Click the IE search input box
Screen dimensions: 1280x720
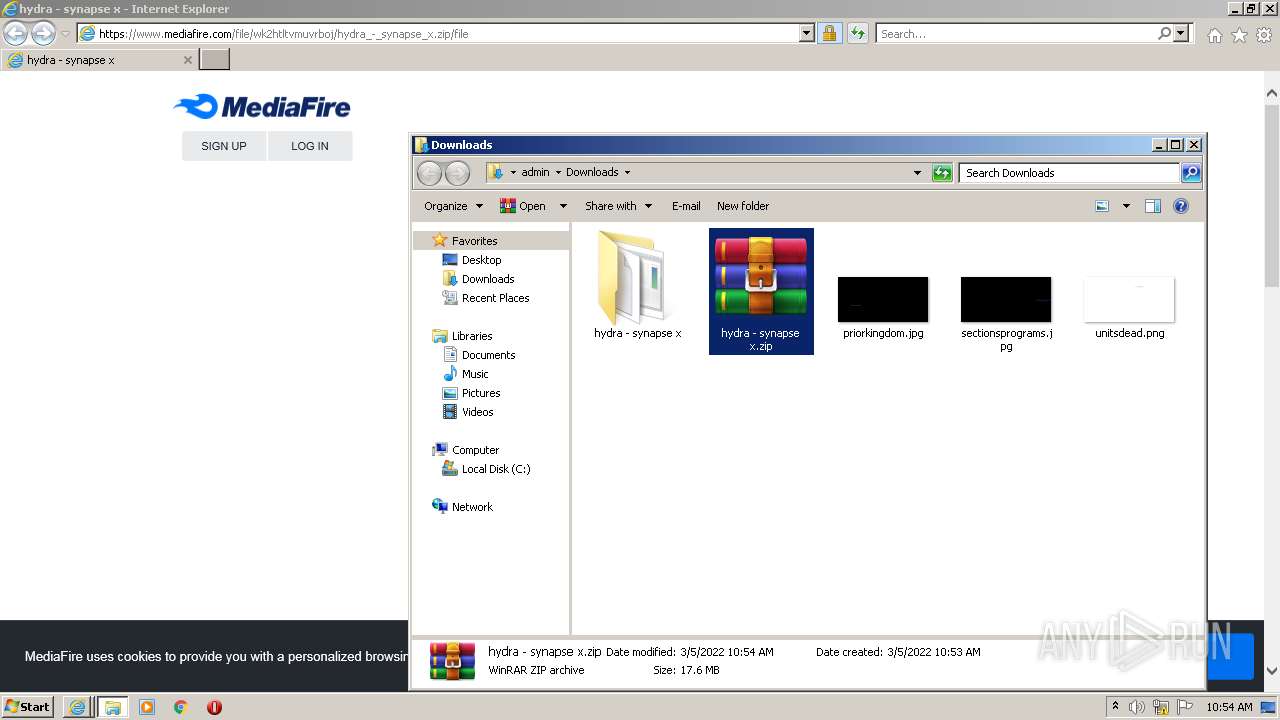tap(1015, 33)
